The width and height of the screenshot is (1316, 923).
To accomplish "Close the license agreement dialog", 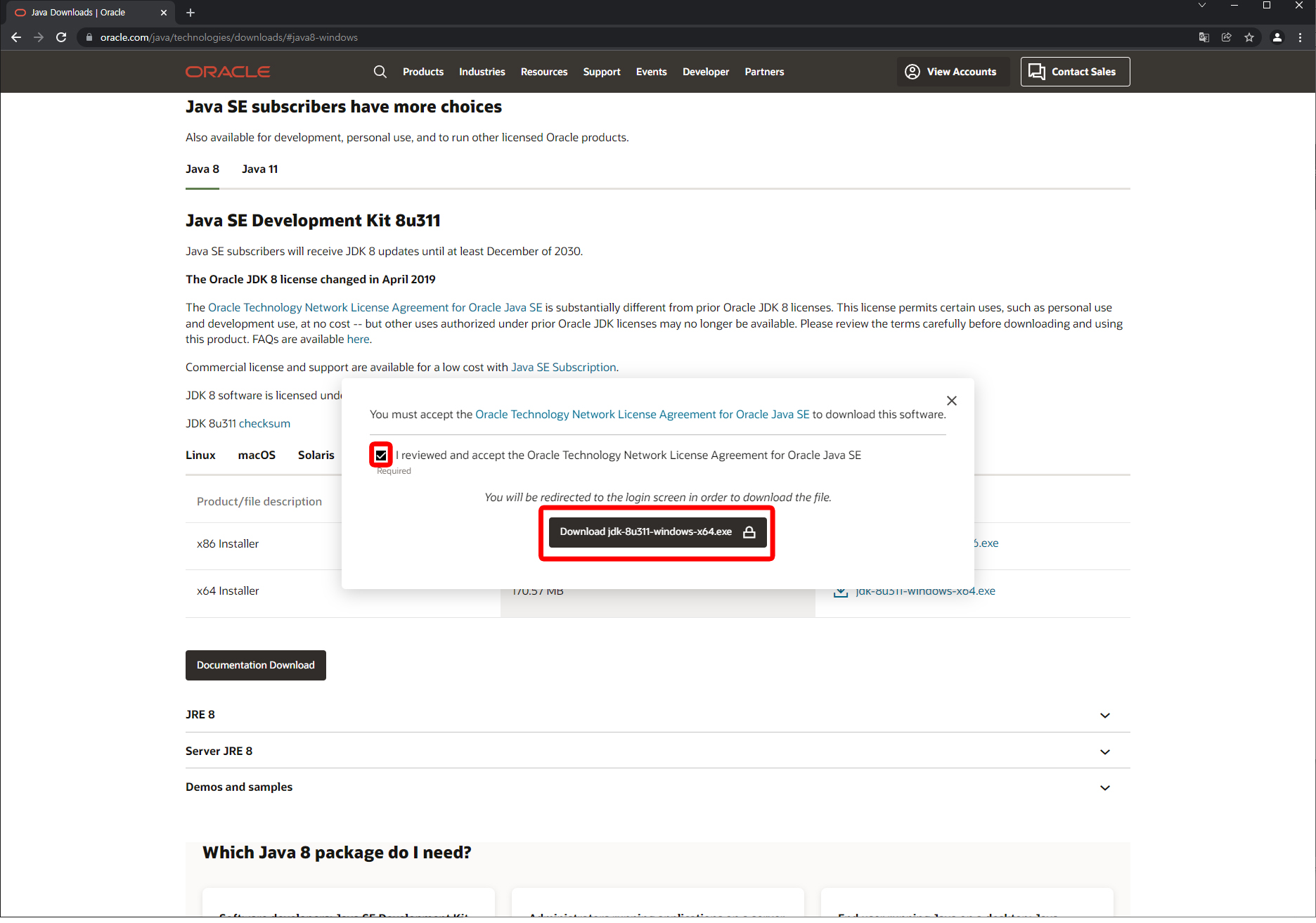I will click(952, 401).
